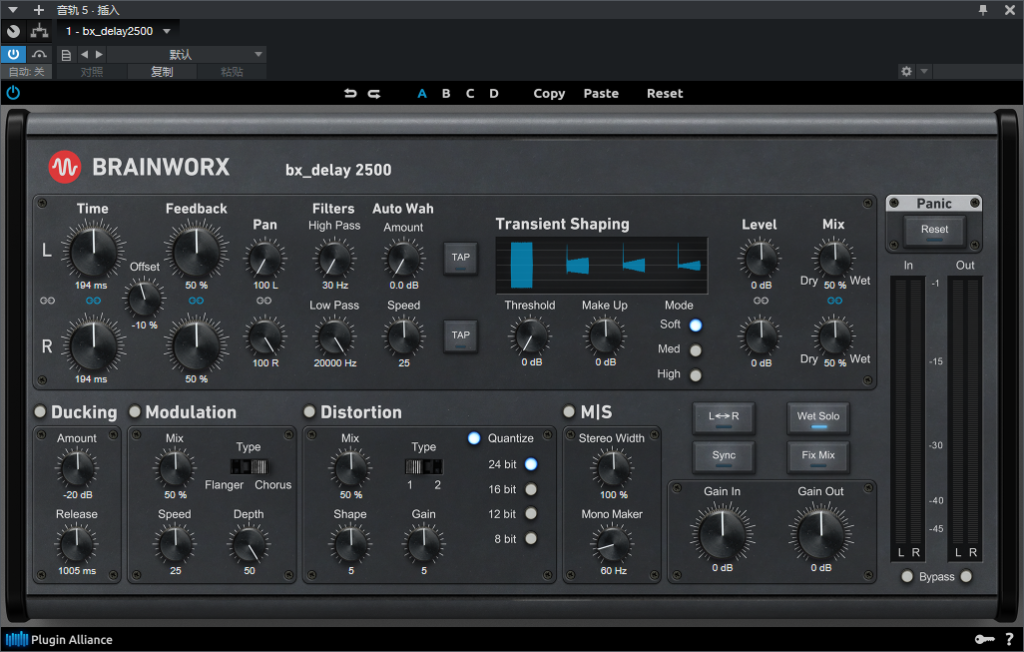This screenshot has height=652, width=1024.
Task: Switch to settings slot B
Action: click(446, 94)
